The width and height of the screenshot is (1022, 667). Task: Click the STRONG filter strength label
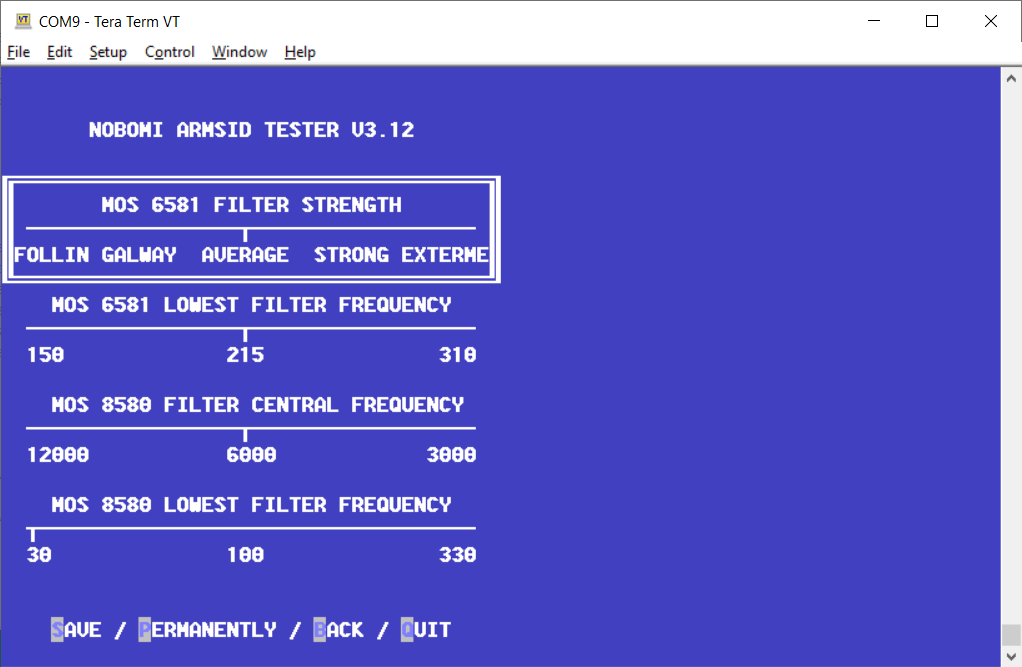click(x=351, y=254)
